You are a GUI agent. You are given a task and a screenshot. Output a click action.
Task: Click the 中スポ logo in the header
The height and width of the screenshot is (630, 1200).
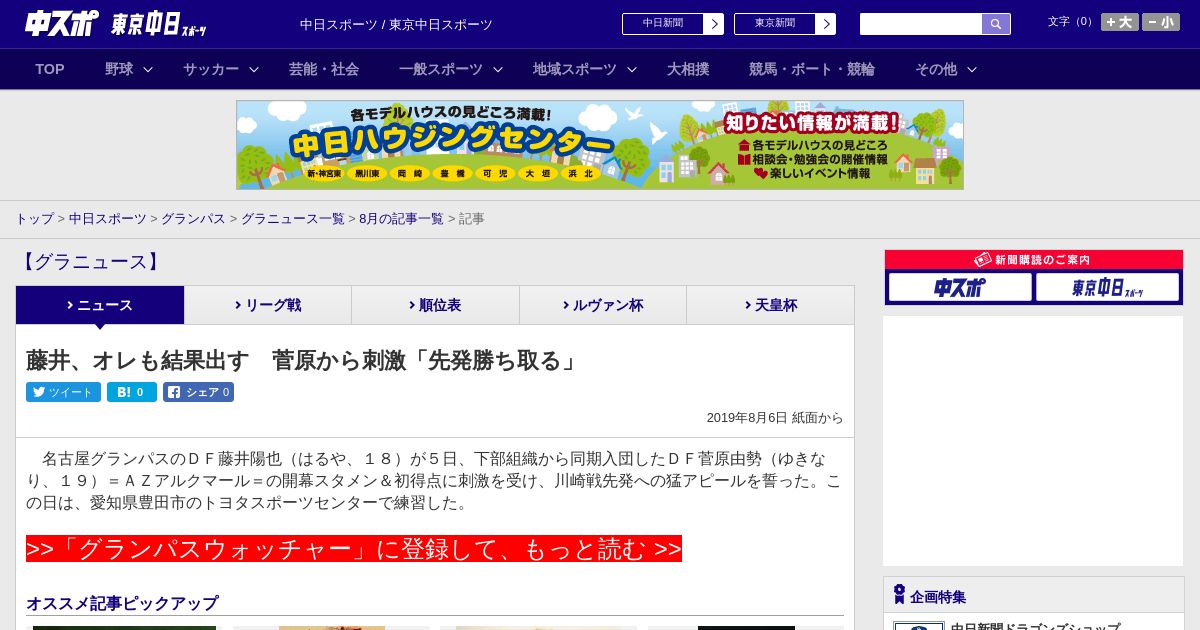(62, 23)
